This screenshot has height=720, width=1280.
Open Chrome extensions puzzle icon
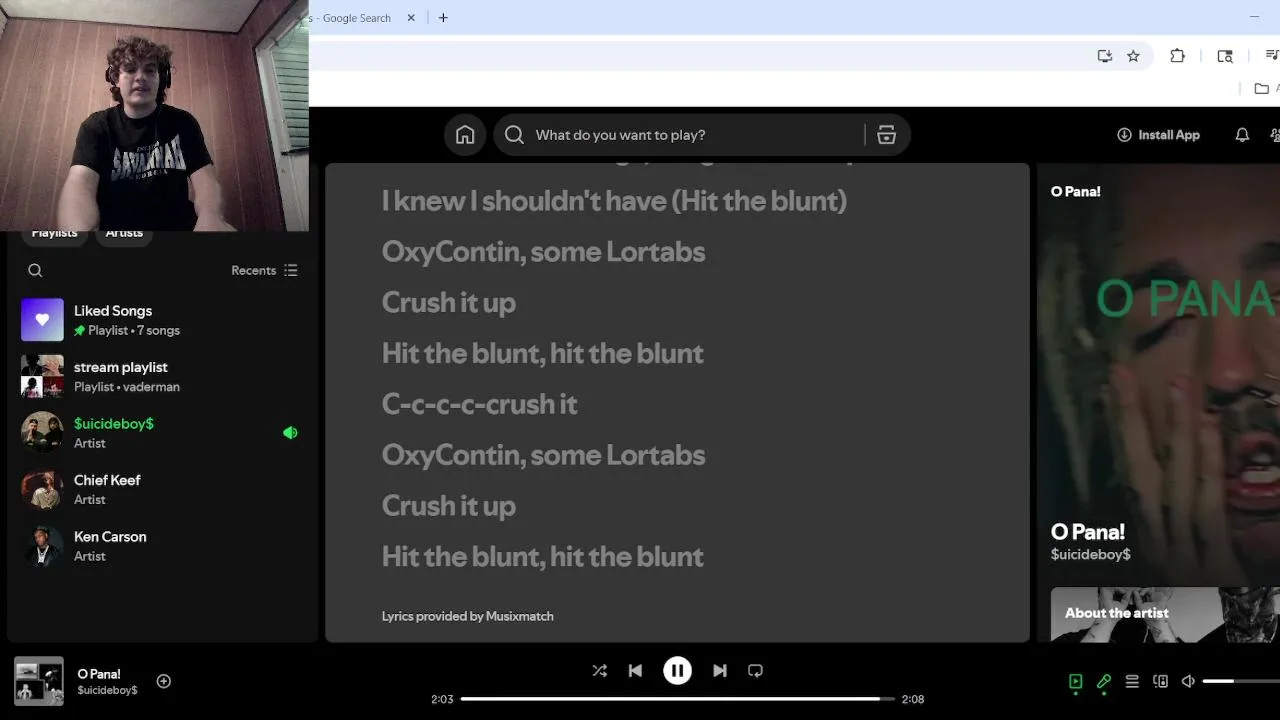(1177, 56)
